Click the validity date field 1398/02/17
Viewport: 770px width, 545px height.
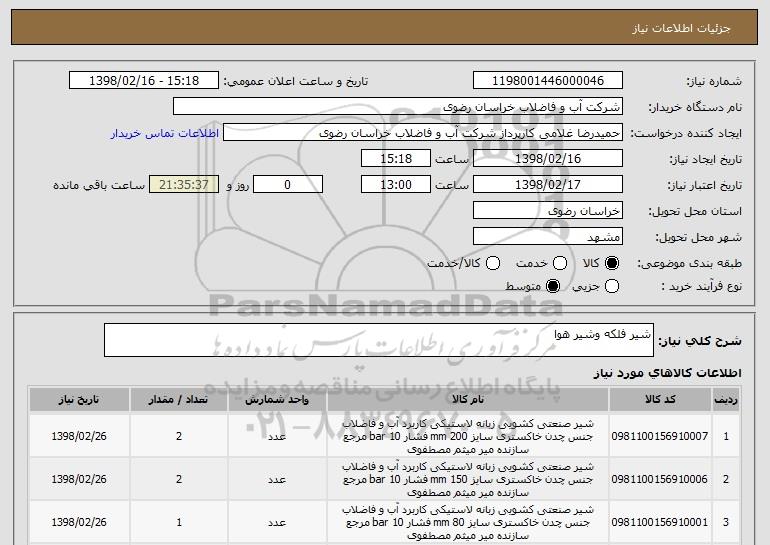[548, 185]
